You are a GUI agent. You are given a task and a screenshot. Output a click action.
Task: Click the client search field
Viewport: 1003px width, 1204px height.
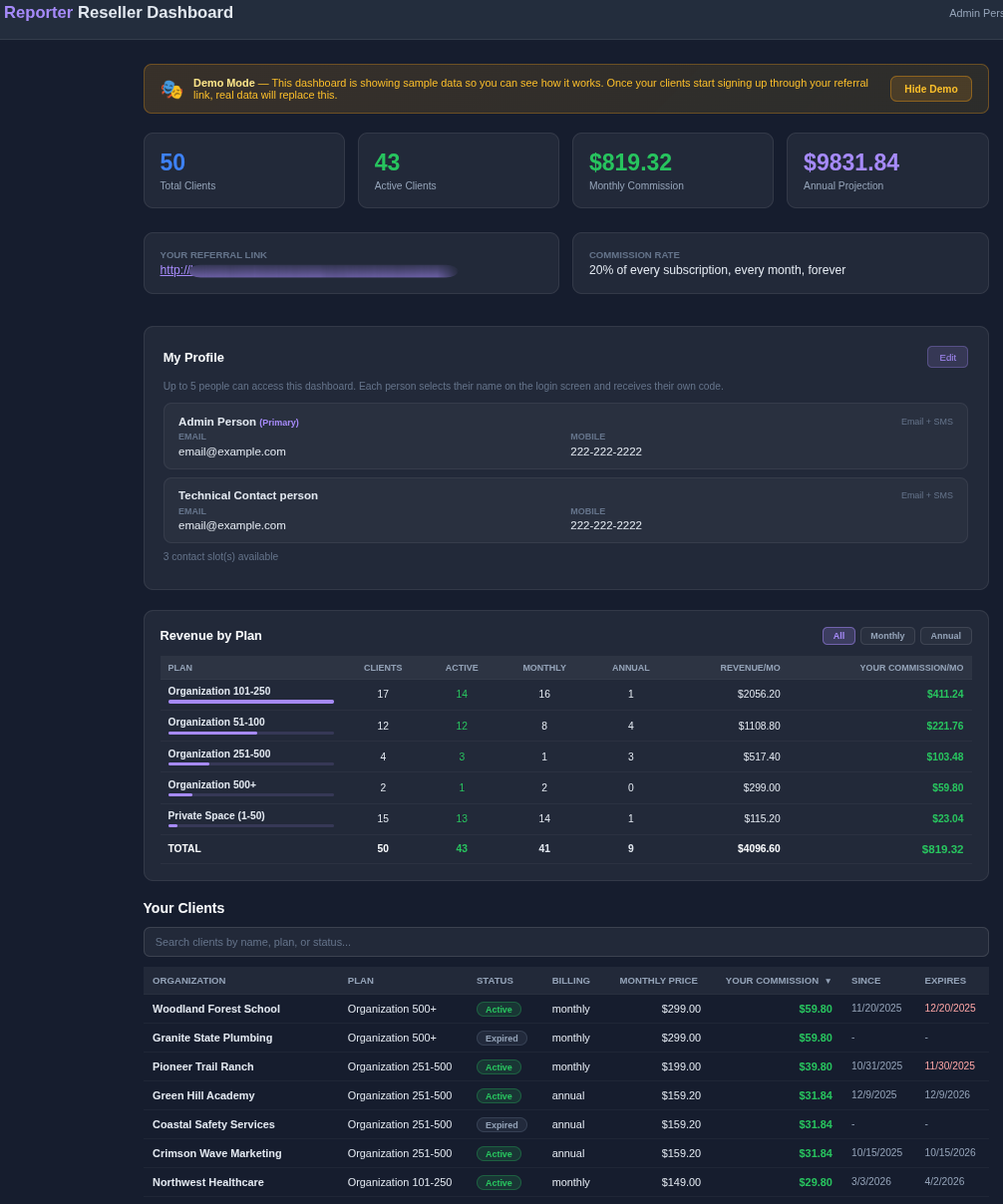tap(566, 942)
